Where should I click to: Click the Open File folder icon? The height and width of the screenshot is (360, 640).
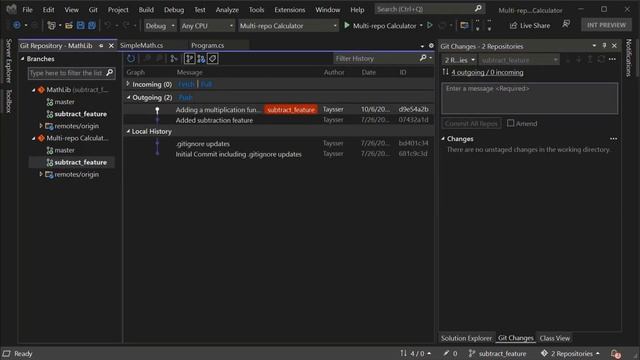tap(69, 26)
